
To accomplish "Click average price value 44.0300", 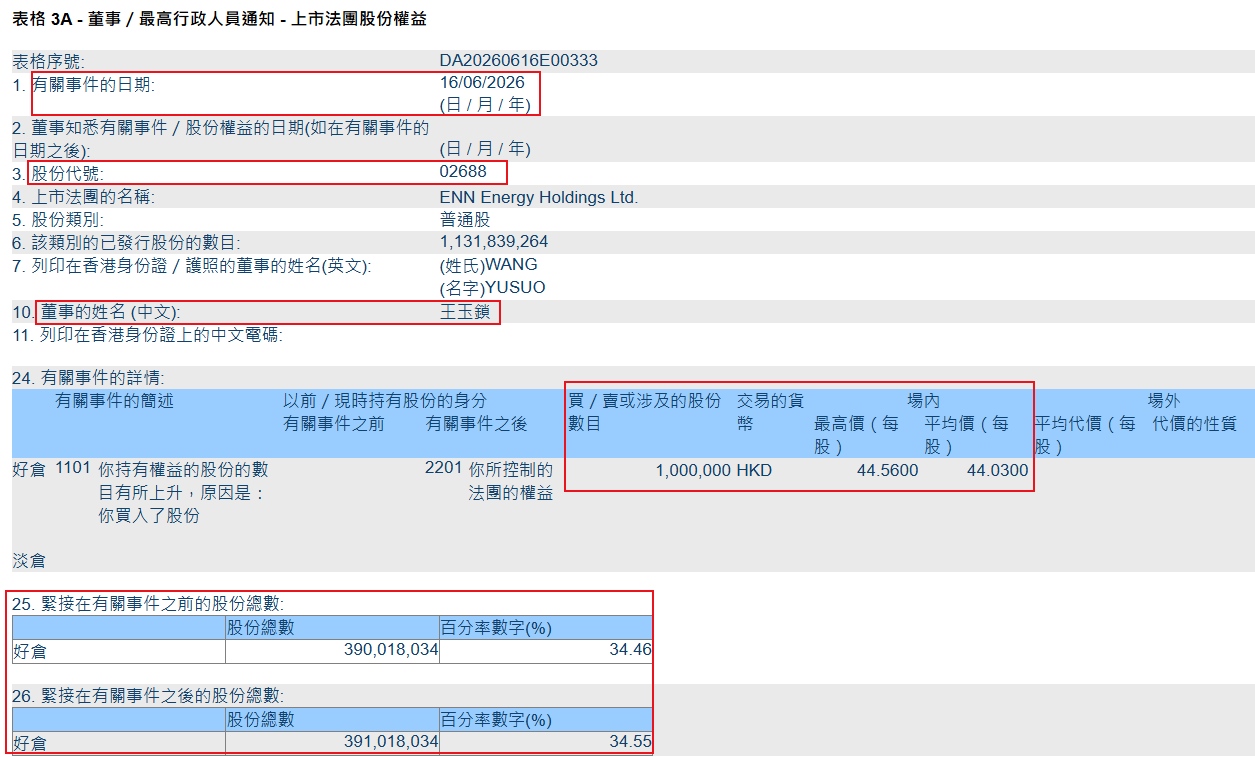I will tap(997, 470).
